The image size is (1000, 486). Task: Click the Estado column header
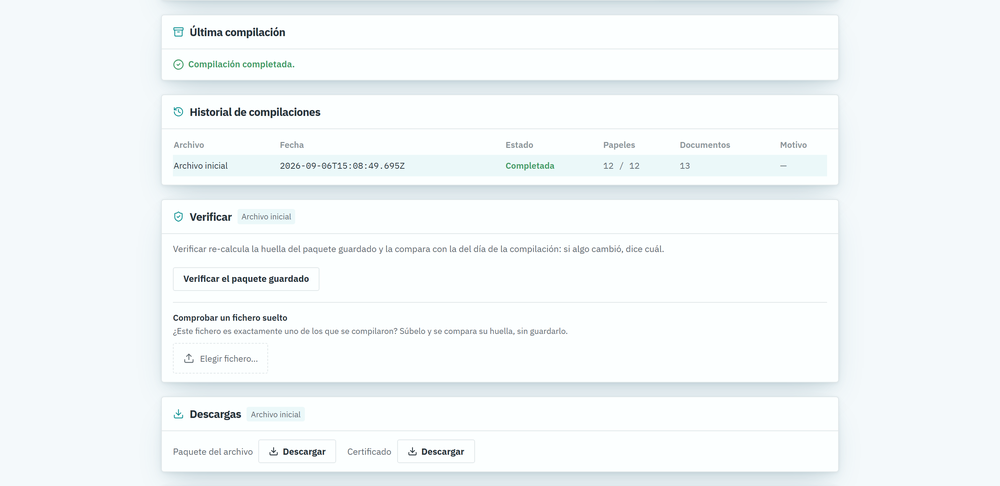tap(519, 145)
